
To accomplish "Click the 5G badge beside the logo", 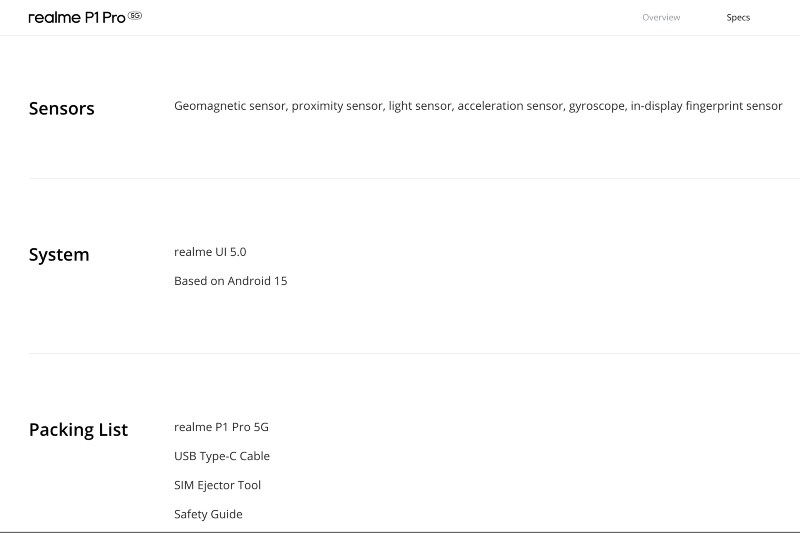I will click(135, 16).
